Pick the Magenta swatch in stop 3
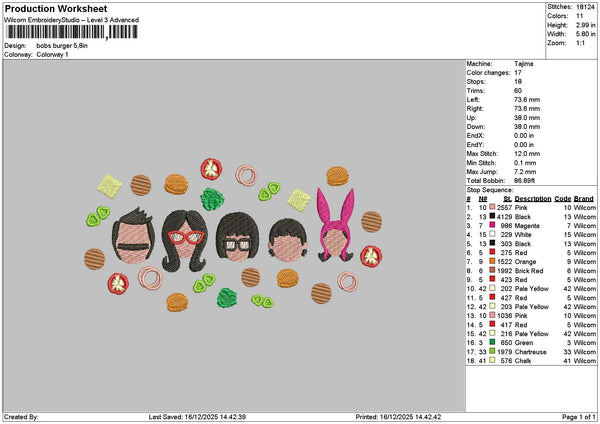600x424 pixels. point(492,225)
